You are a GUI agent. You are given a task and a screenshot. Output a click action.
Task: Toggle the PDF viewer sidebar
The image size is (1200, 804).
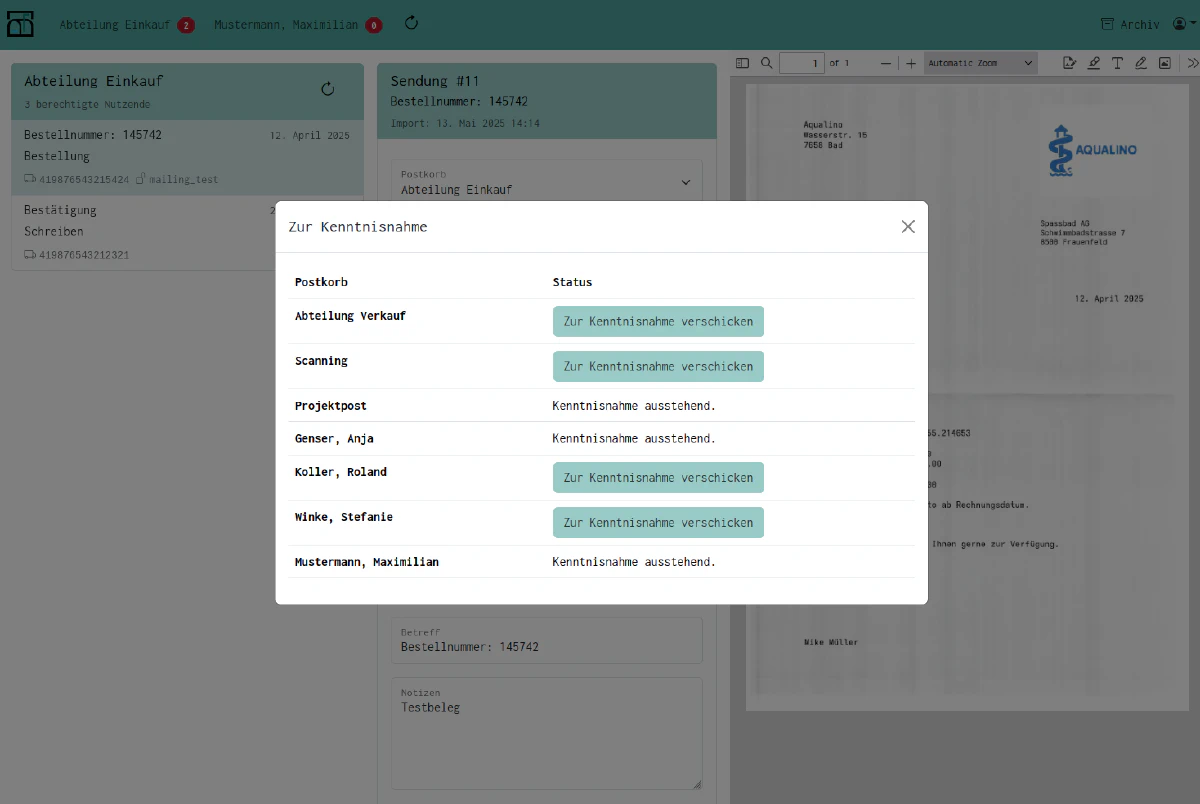tap(742, 63)
